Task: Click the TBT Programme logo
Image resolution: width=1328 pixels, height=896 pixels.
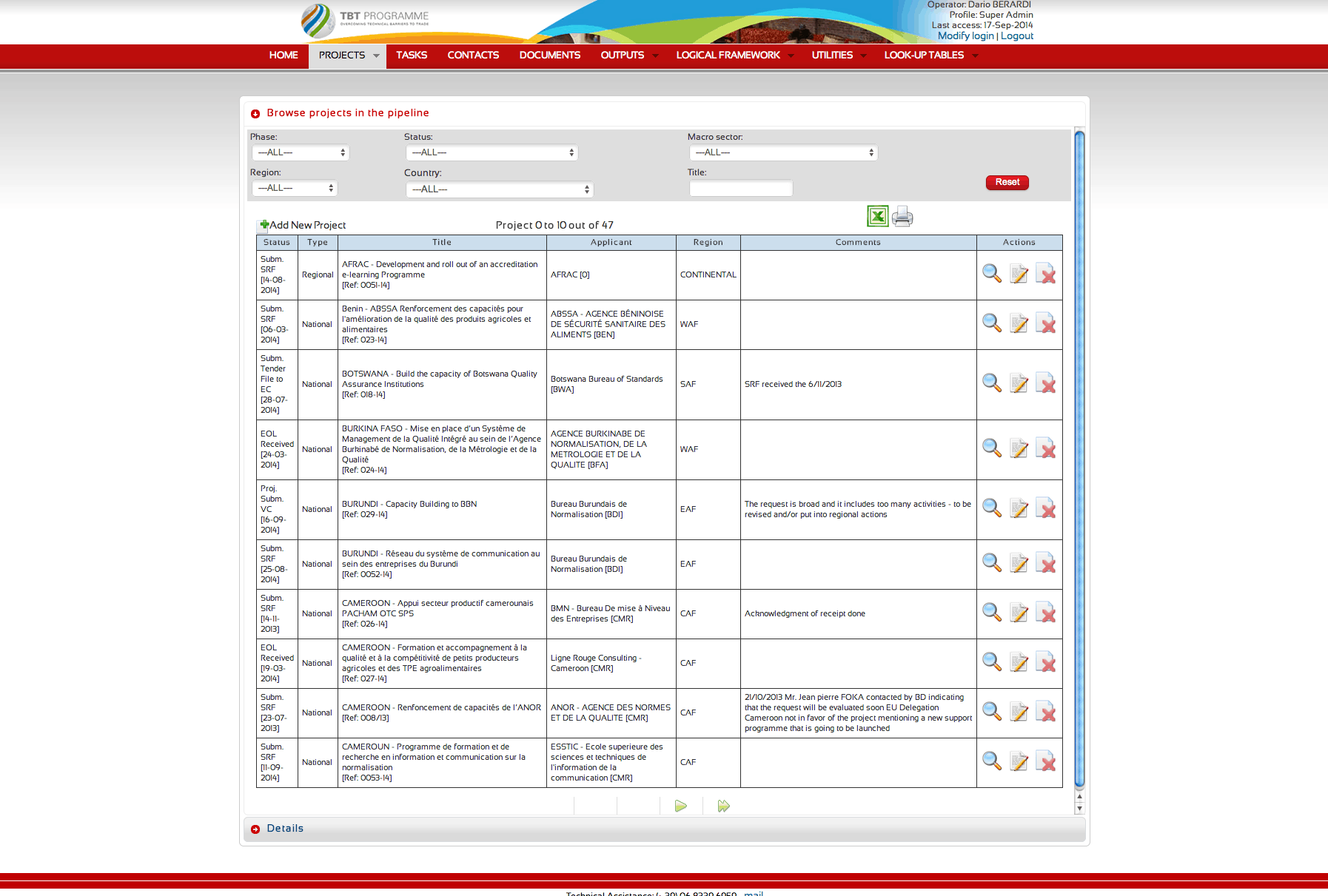Action: pyautogui.click(x=366, y=21)
